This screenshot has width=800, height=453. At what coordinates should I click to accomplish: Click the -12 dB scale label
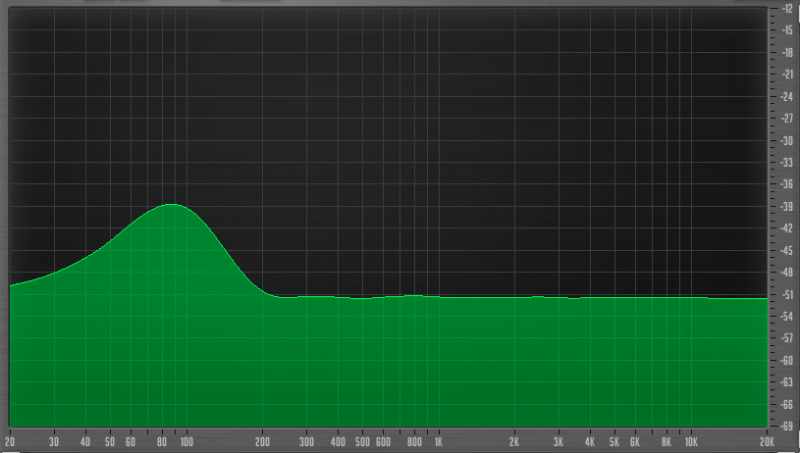788,9
